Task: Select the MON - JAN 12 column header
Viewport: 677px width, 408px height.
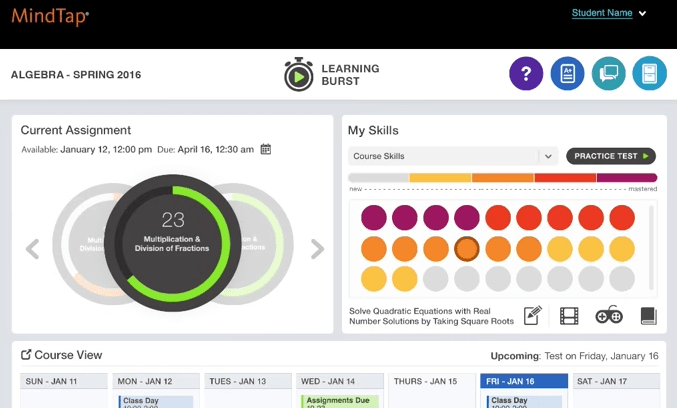Action: click(156, 381)
